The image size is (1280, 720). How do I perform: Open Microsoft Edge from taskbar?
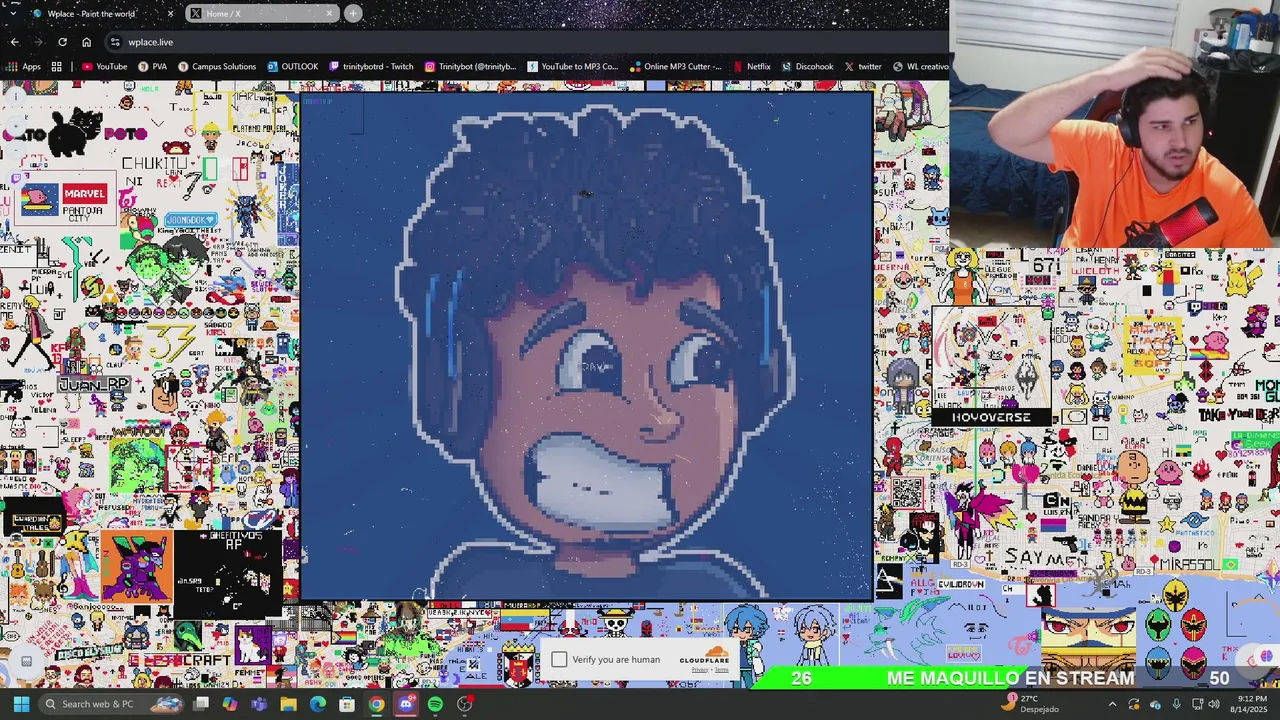point(317,704)
